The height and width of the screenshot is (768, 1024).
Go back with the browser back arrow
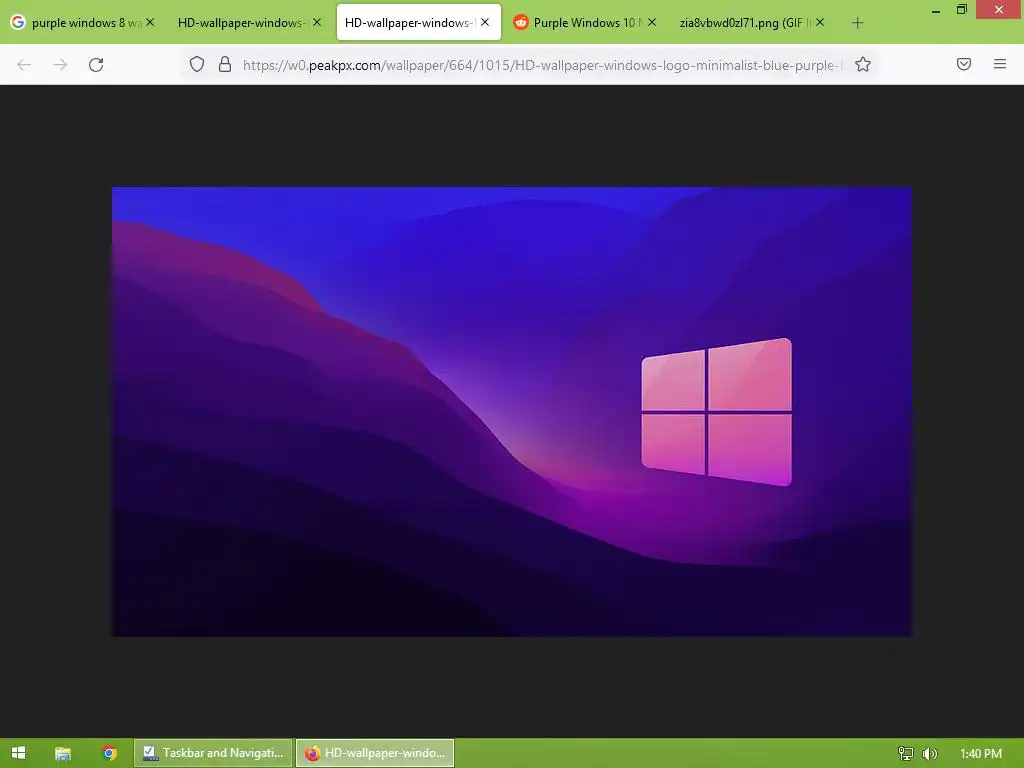click(x=24, y=65)
